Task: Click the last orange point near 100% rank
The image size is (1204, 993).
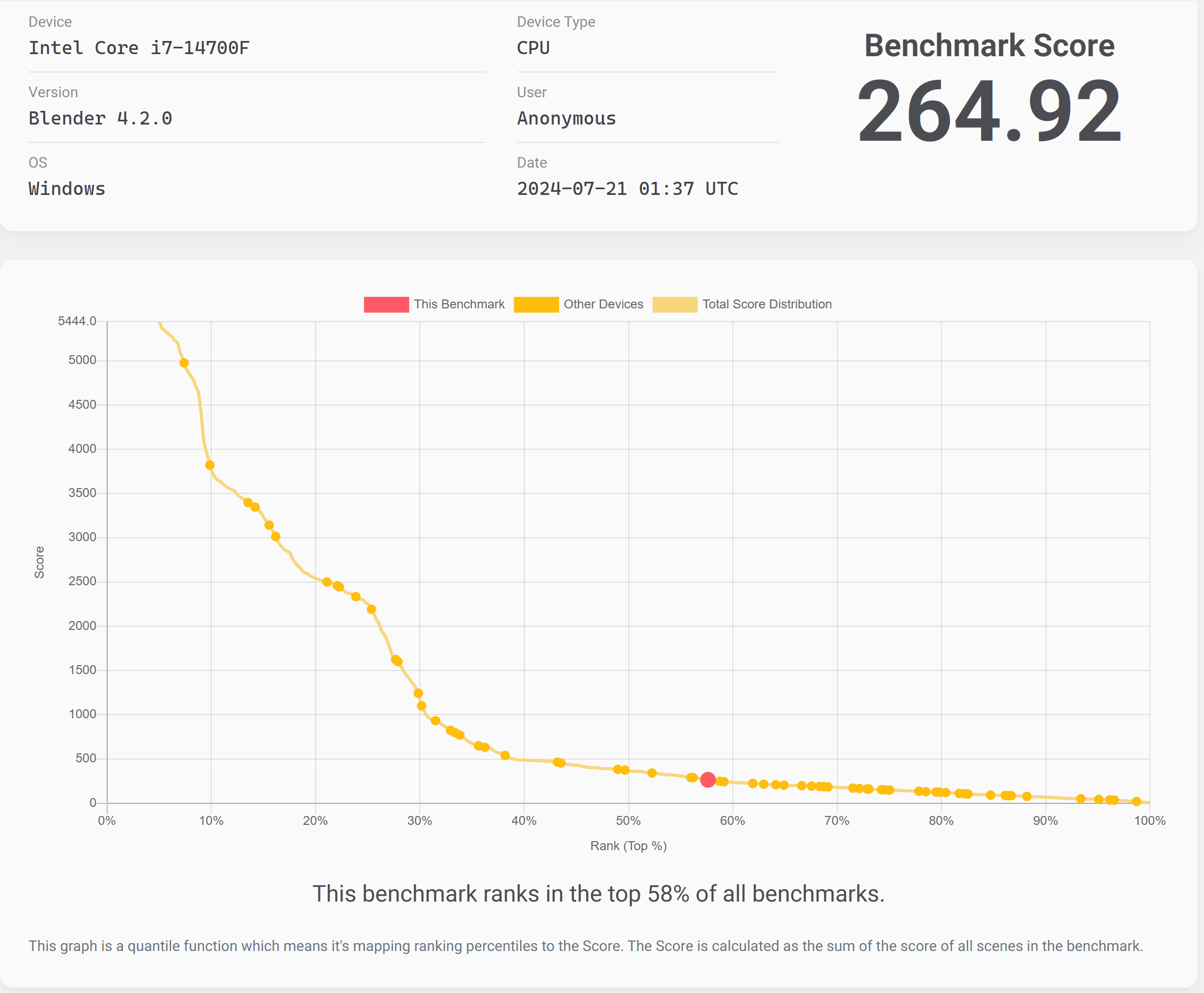Action: coord(1137,801)
